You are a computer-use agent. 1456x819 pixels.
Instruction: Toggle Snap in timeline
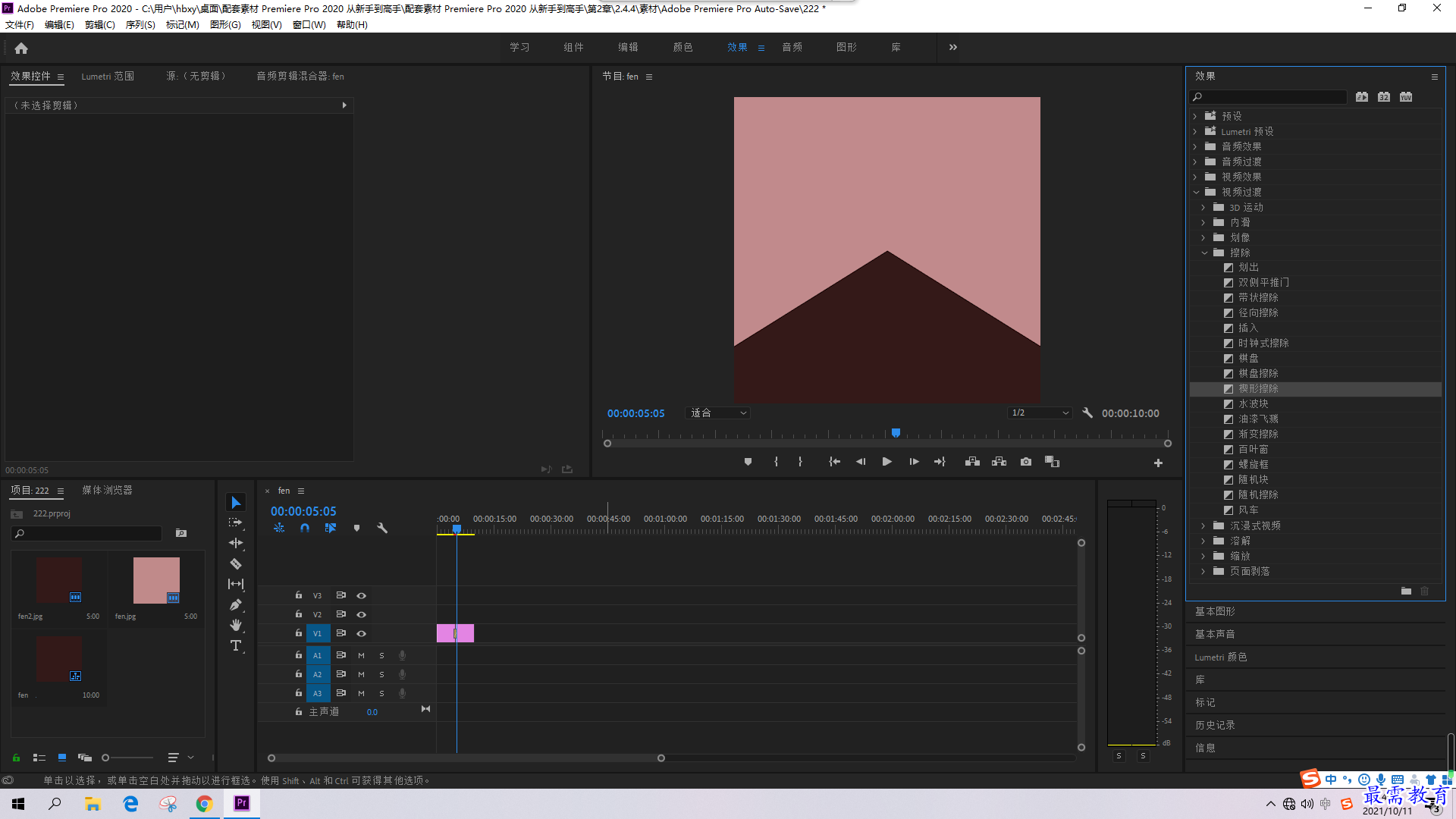click(x=305, y=528)
